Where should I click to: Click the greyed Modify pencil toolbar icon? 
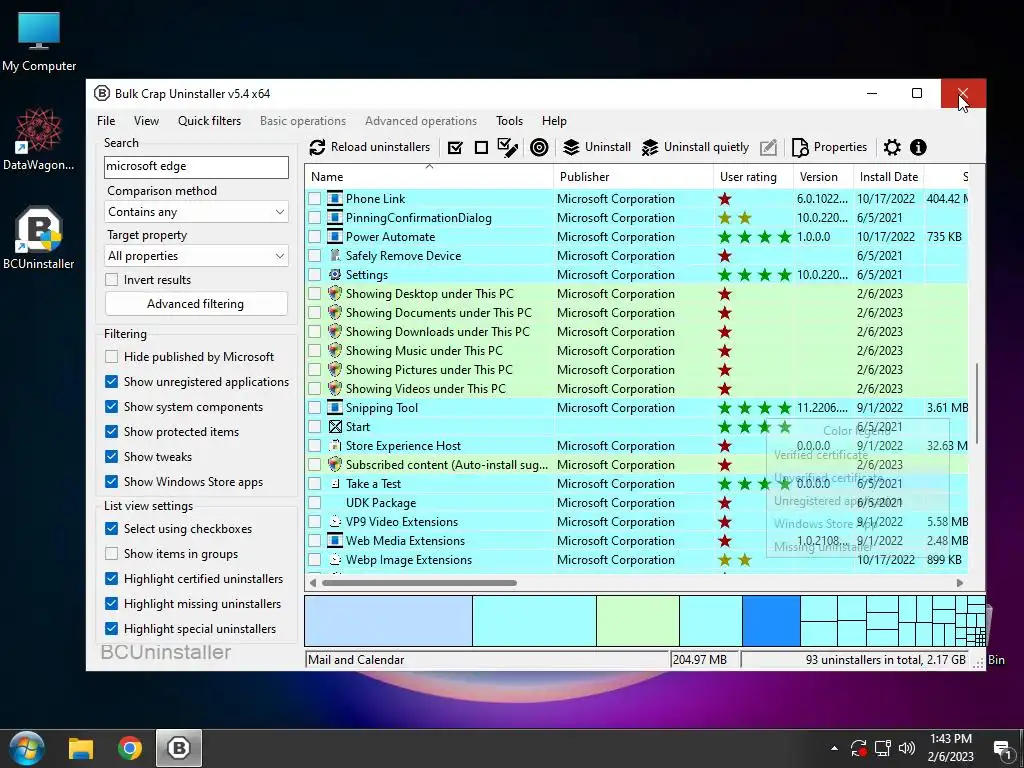[x=769, y=148]
